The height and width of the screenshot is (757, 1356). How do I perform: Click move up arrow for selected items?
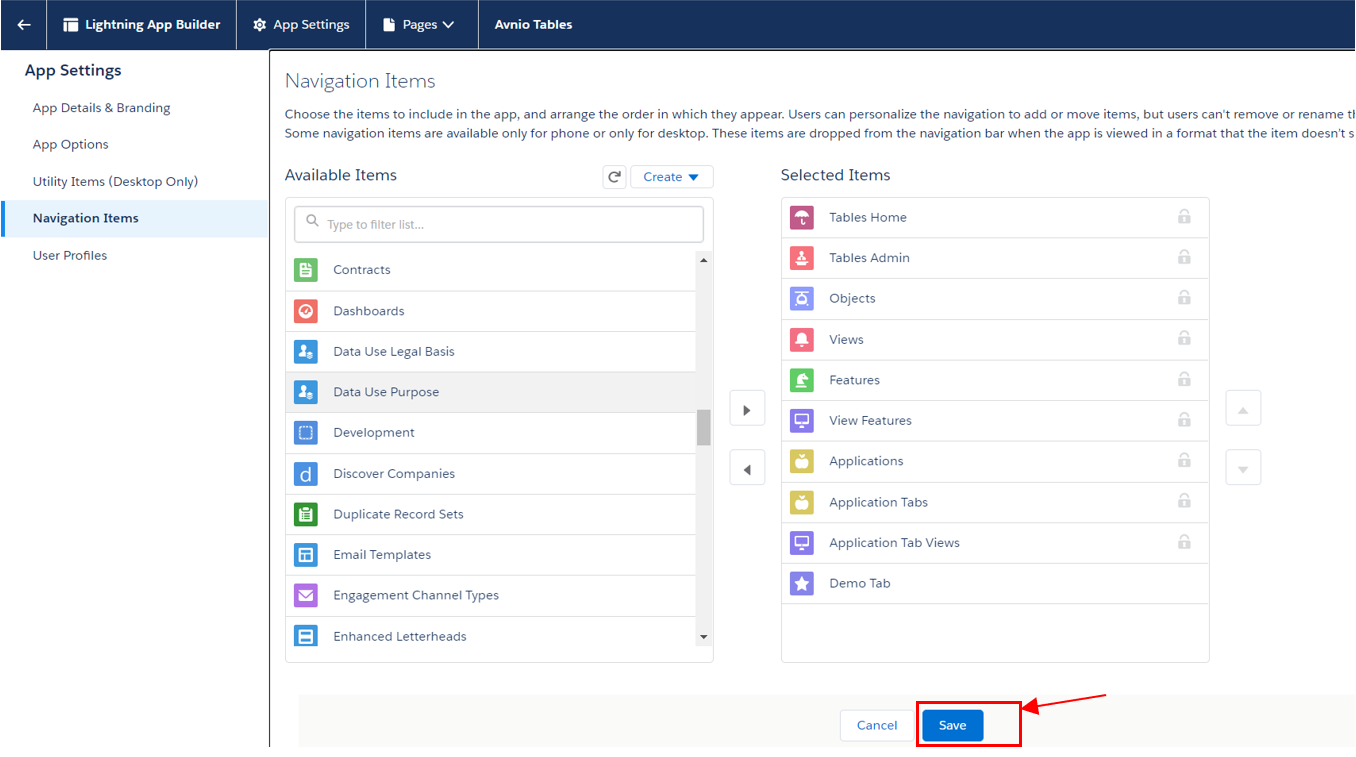point(1243,409)
